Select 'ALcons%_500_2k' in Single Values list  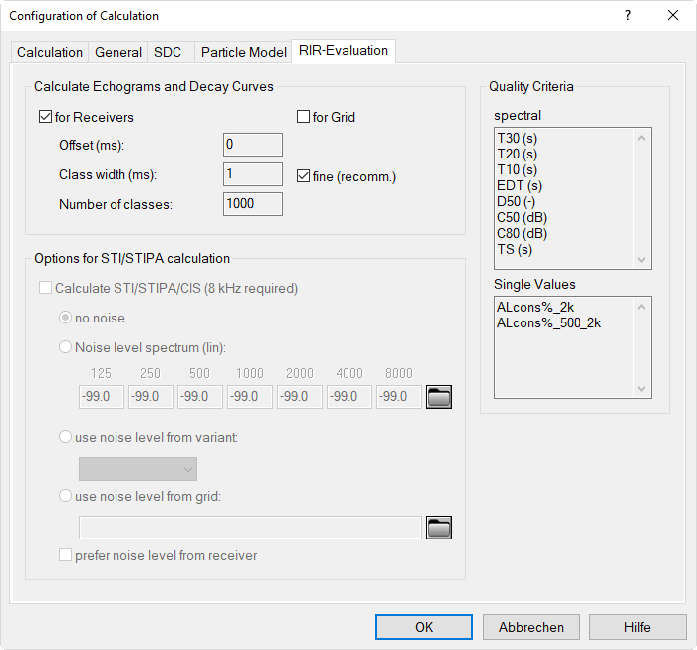(x=549, y=323)
